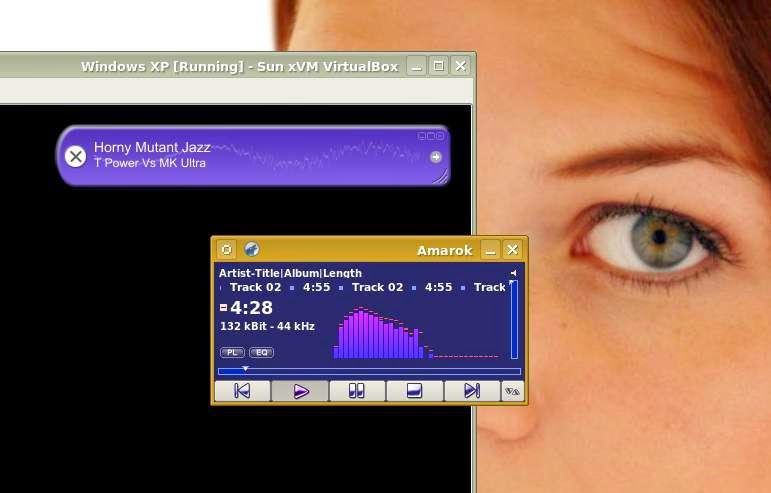Screen dimensions: 771x493
Task: Maximize the VirtualBox window
Action: pos(438,66)
